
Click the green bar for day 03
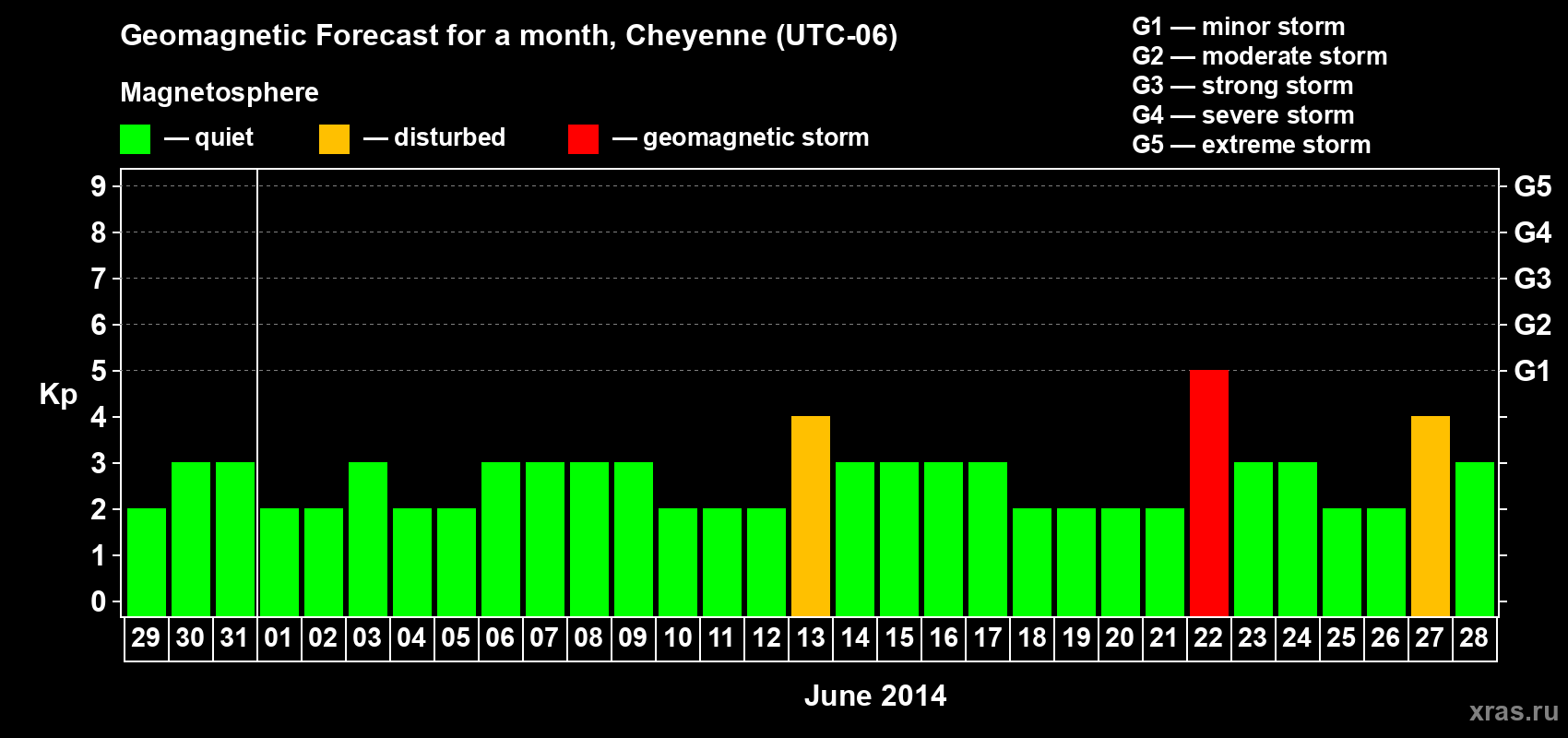click(368, 539)
